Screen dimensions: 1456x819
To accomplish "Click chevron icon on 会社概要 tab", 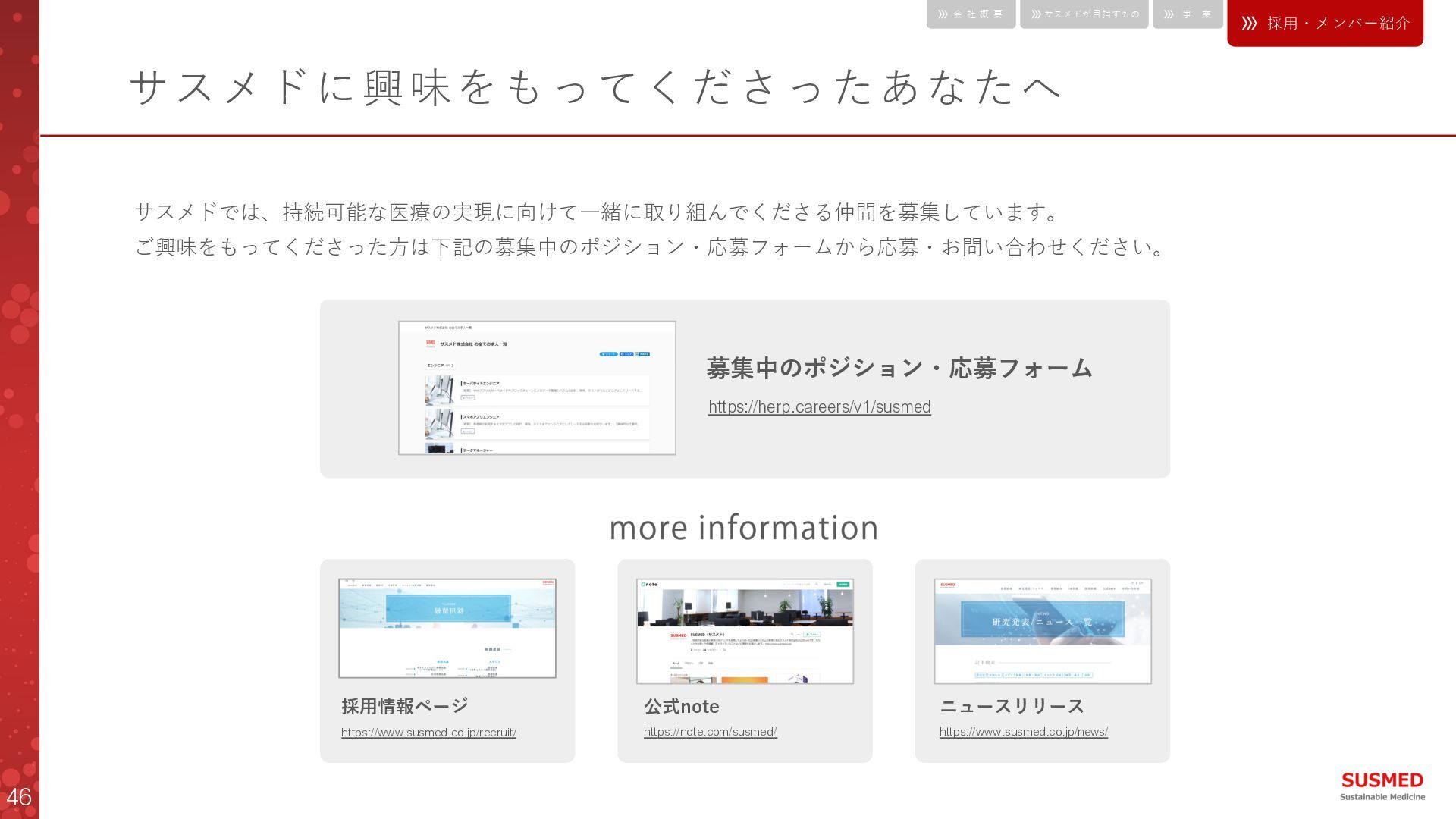I will tap(943, 14).
